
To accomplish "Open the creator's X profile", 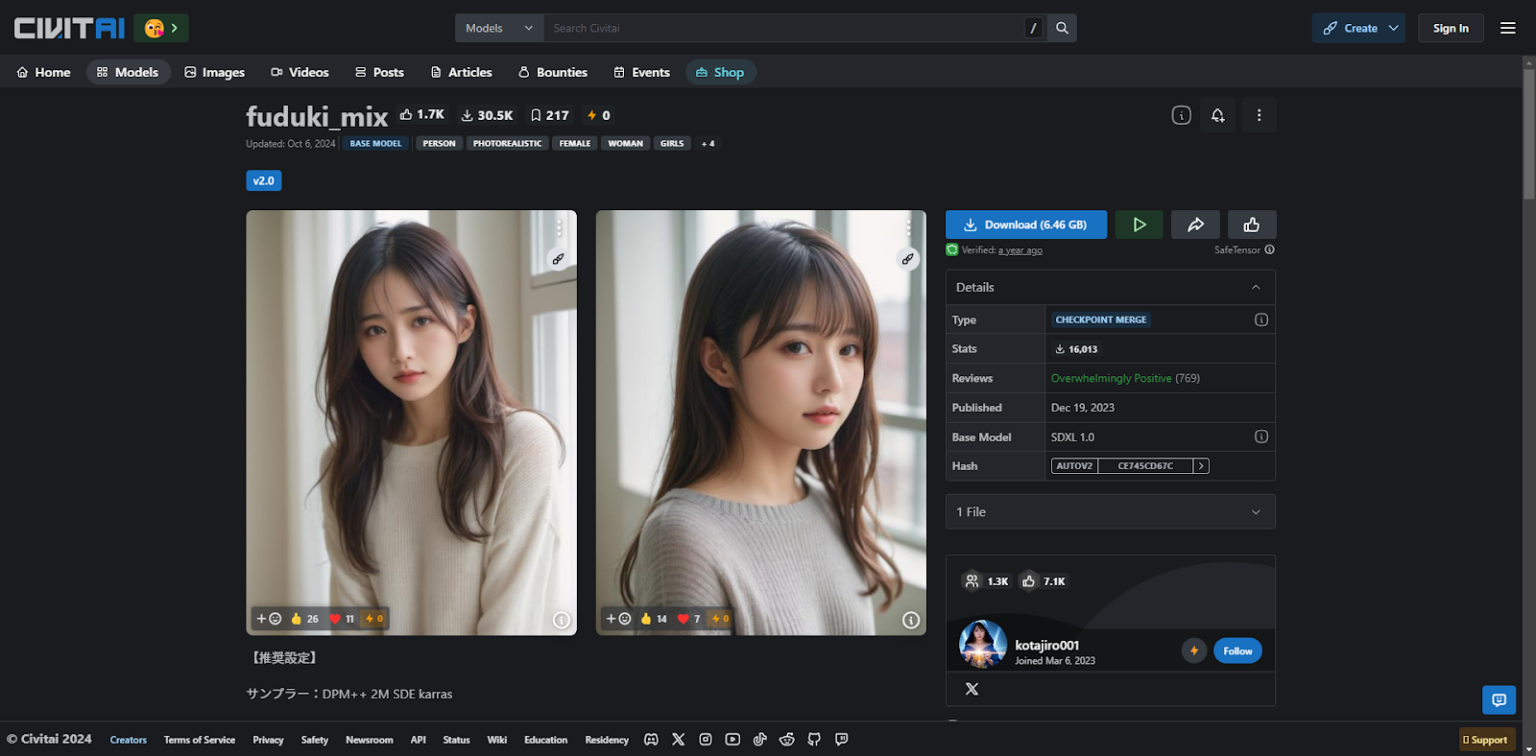I will click(969, 689).
